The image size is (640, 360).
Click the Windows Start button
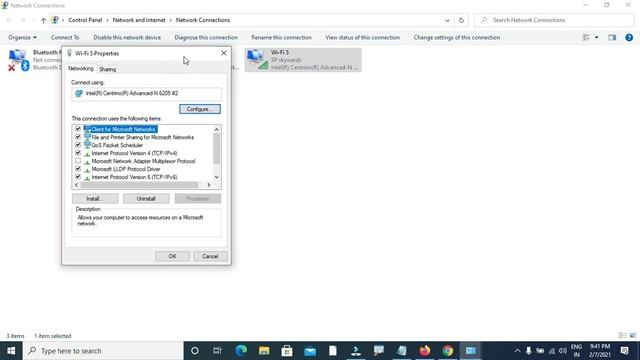click(11, 351)
